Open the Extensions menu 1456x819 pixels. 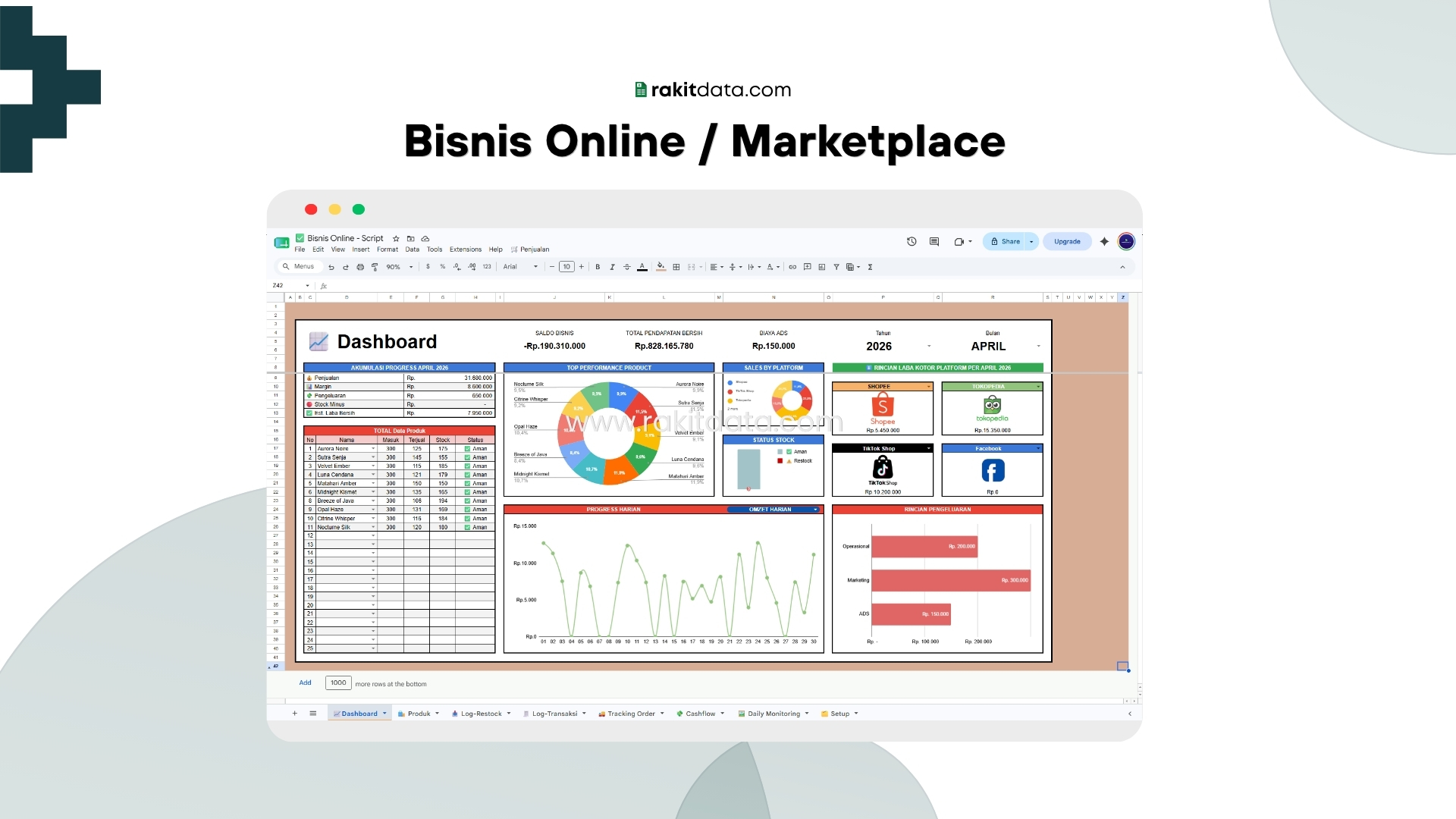click(466, 249)
